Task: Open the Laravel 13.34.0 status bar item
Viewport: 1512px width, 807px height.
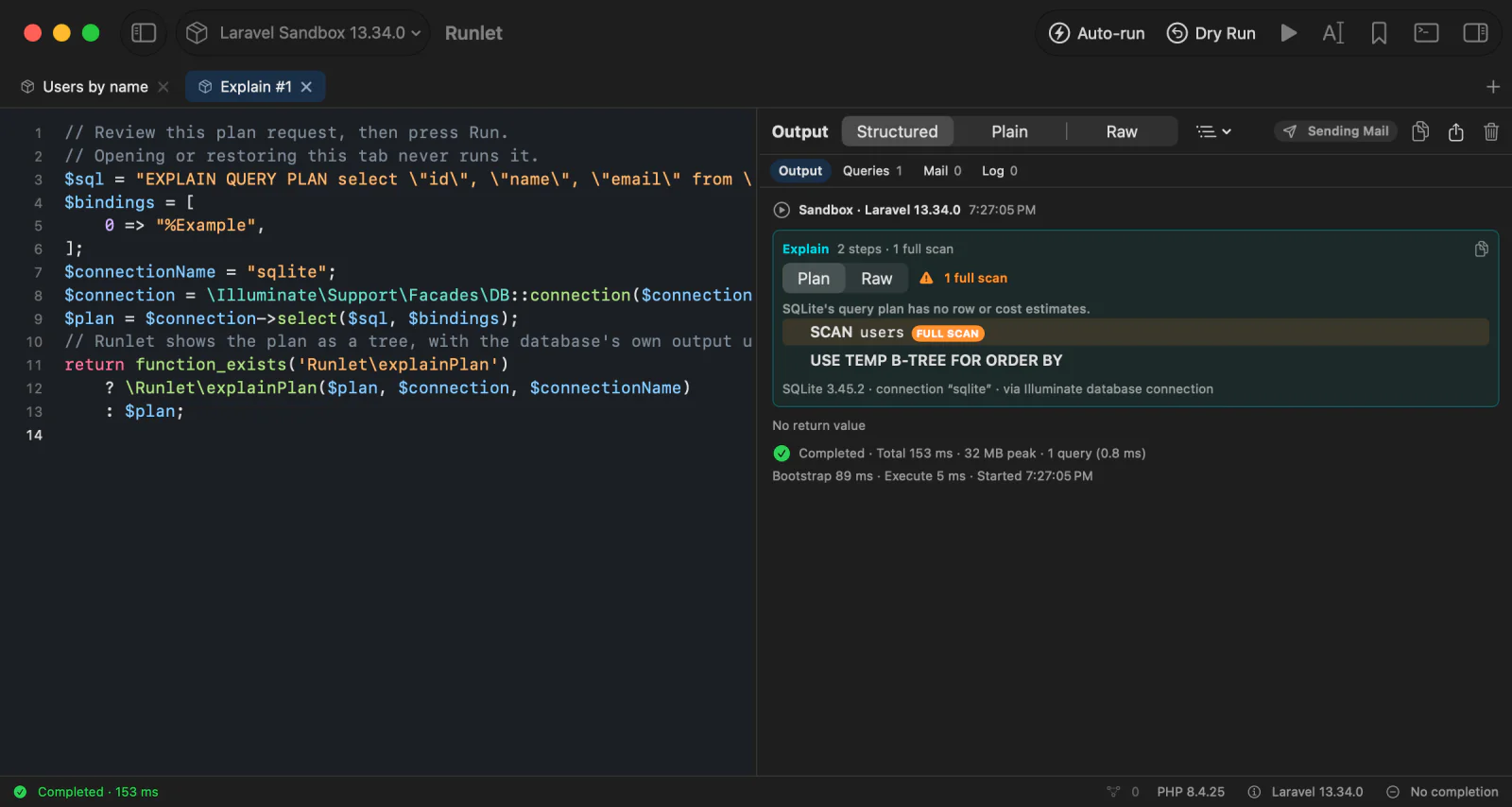Action: [x=1305, y=792]
